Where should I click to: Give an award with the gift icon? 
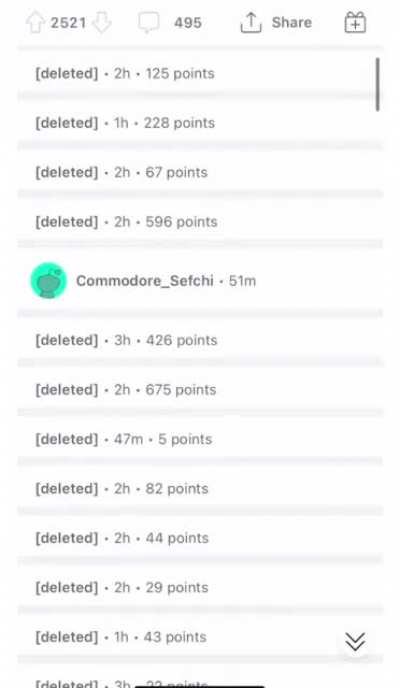pyautogui.click(x=355, y=22)
